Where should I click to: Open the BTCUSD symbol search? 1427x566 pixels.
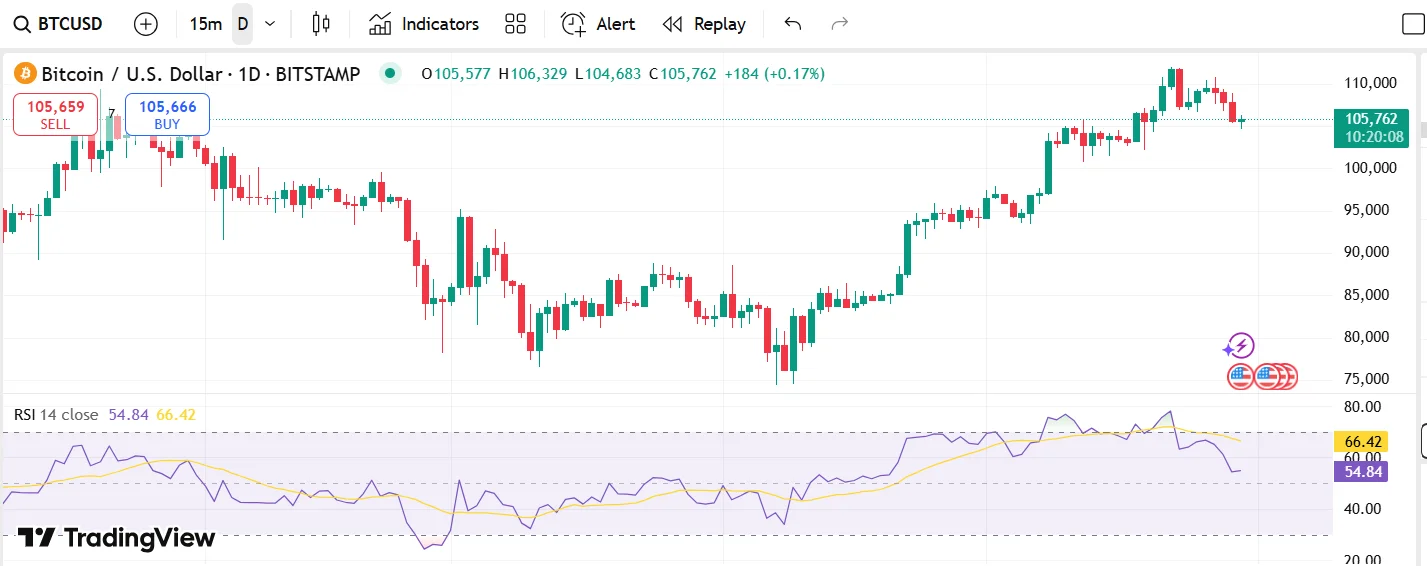(59, 24)
